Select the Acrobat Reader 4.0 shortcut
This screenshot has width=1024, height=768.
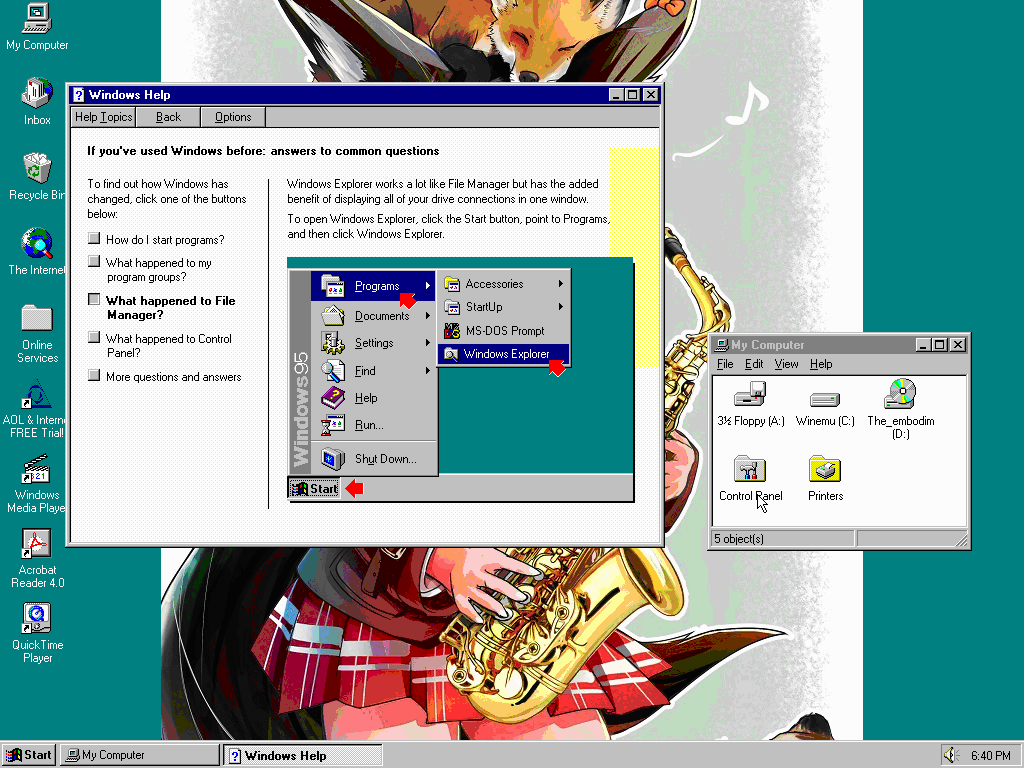click(x=37, y=545)
